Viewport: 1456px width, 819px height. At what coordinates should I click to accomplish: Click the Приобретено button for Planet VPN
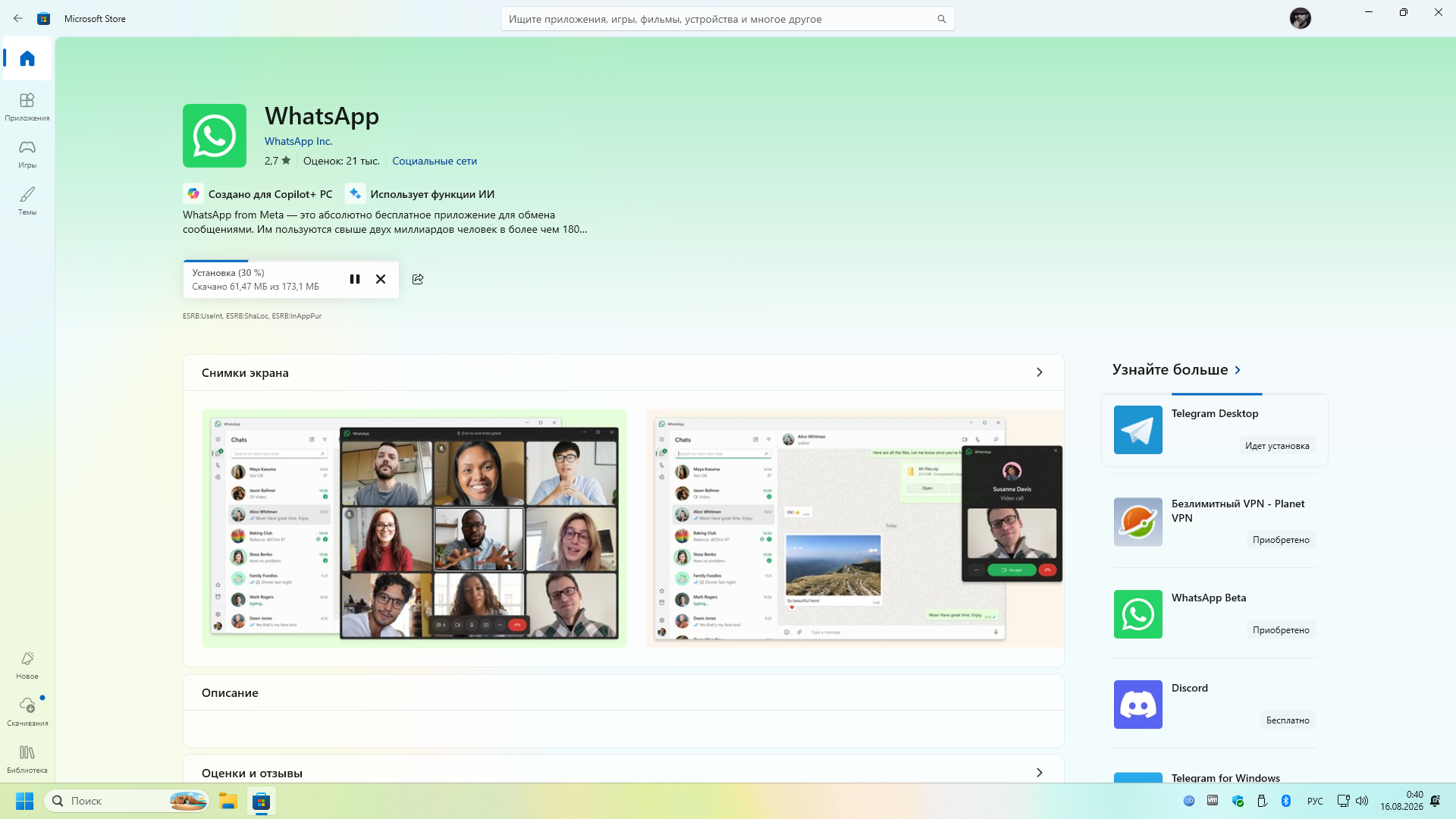point(1281,540)
